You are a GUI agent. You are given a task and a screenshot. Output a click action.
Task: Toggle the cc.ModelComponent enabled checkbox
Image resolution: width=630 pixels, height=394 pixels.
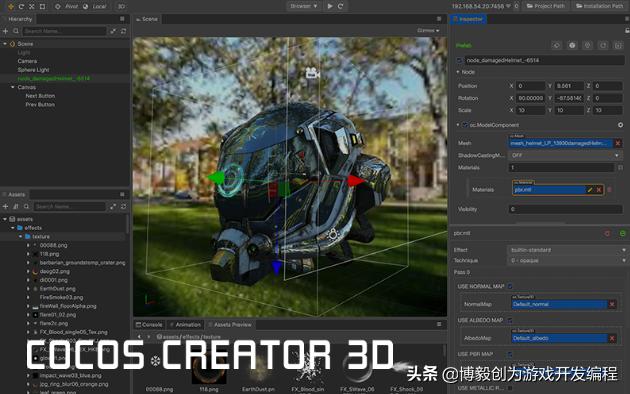pos(465,125)
